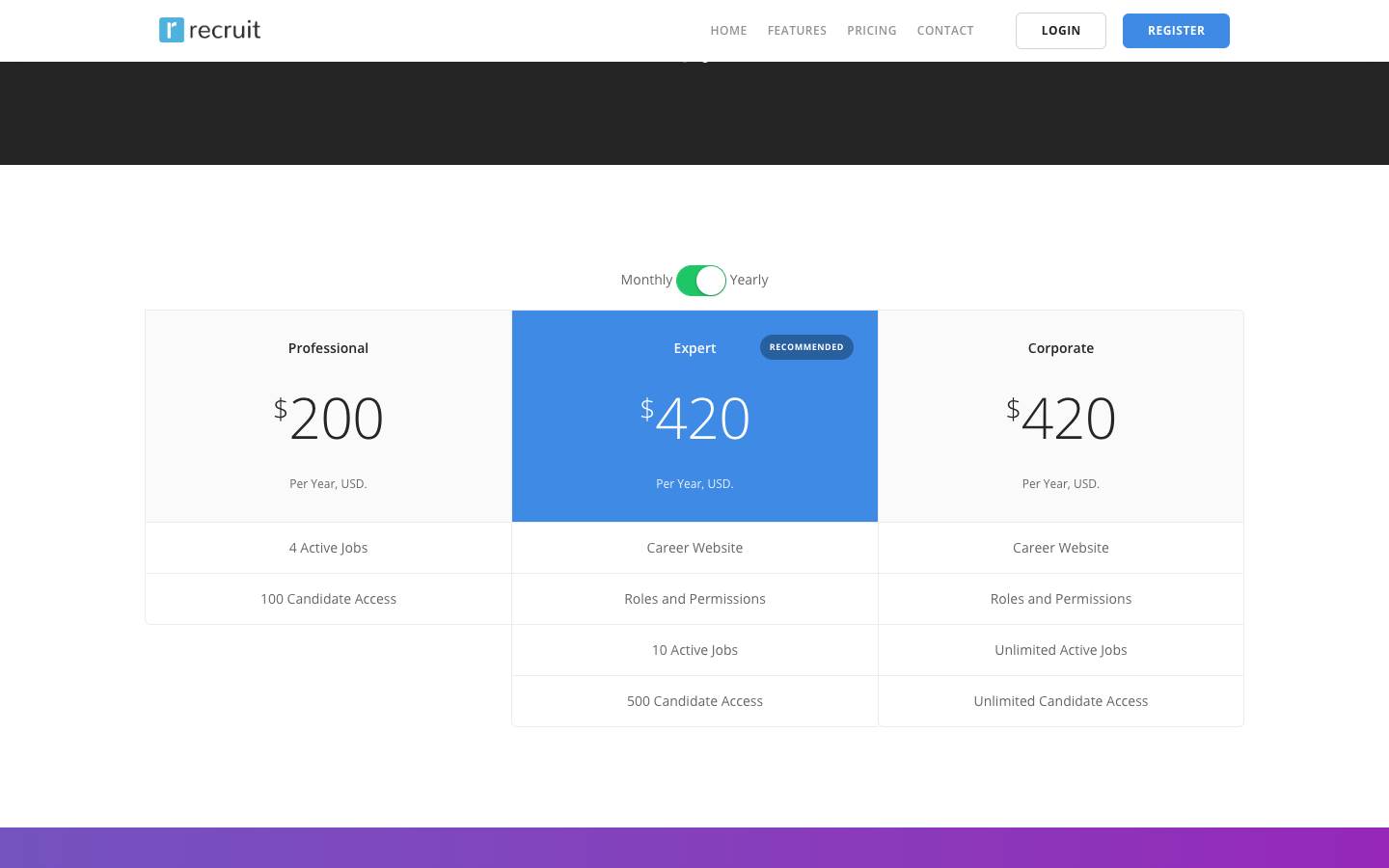1389x868 pixels.
Task: Select the Expert plan heading
Action: [x=694, y=348]
